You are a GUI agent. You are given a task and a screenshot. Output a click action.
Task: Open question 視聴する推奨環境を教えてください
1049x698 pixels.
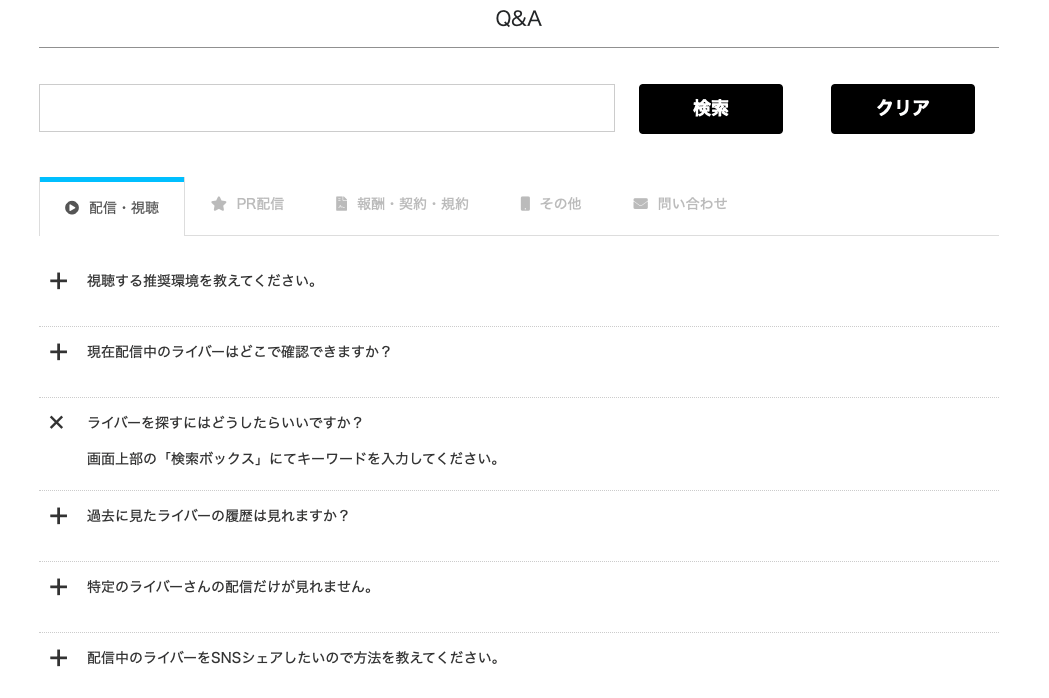tap(202, 281)
